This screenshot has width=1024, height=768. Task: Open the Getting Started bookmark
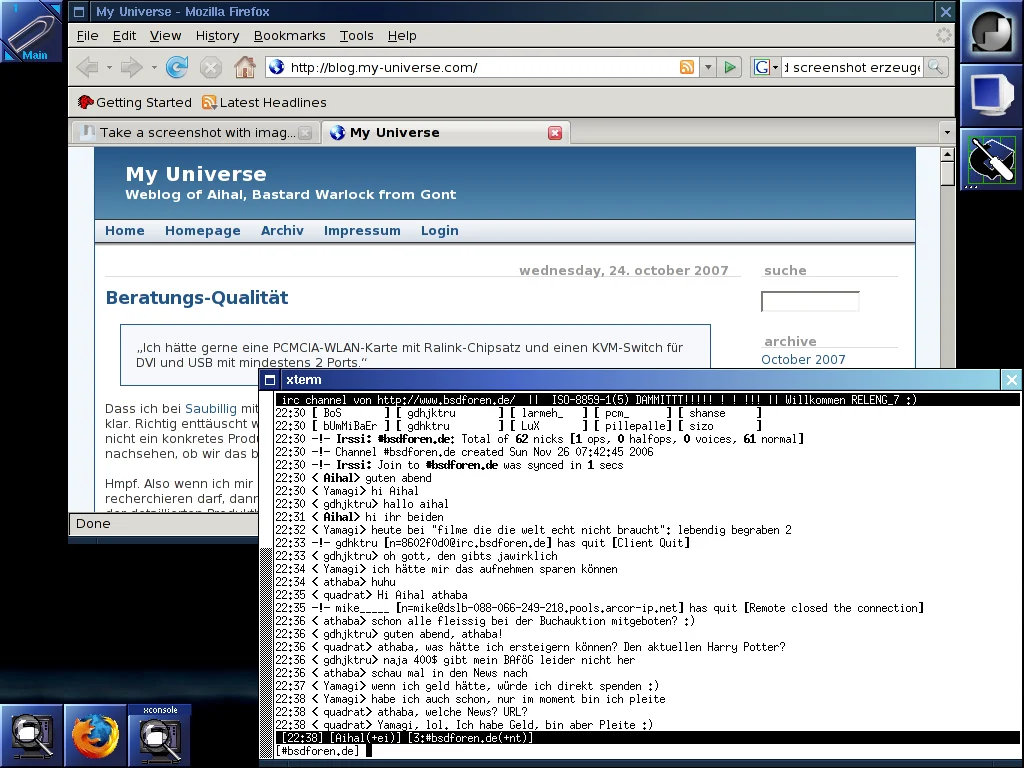[135, 103]
